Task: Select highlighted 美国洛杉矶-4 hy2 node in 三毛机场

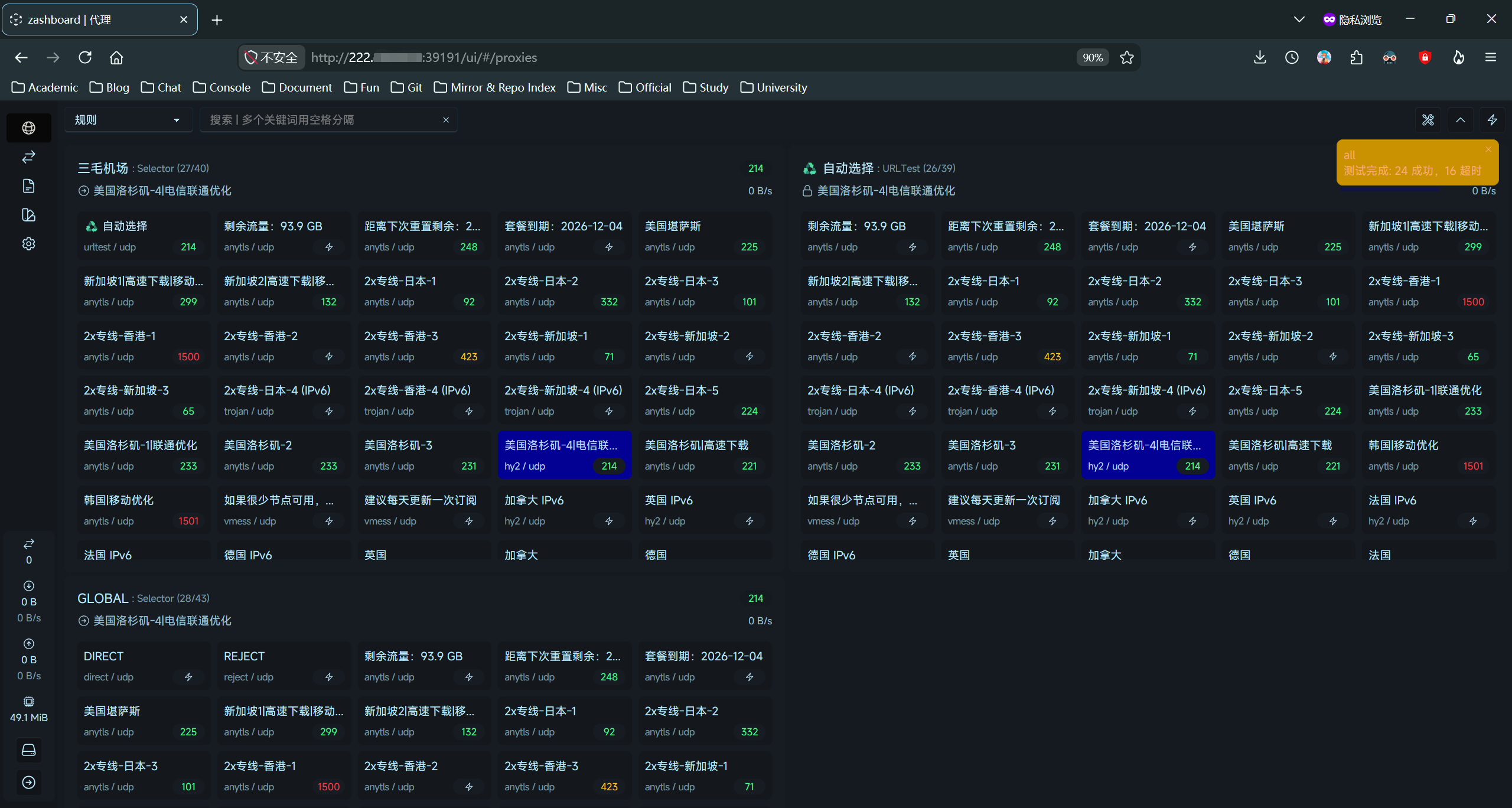Action: (x=564, y=455)
